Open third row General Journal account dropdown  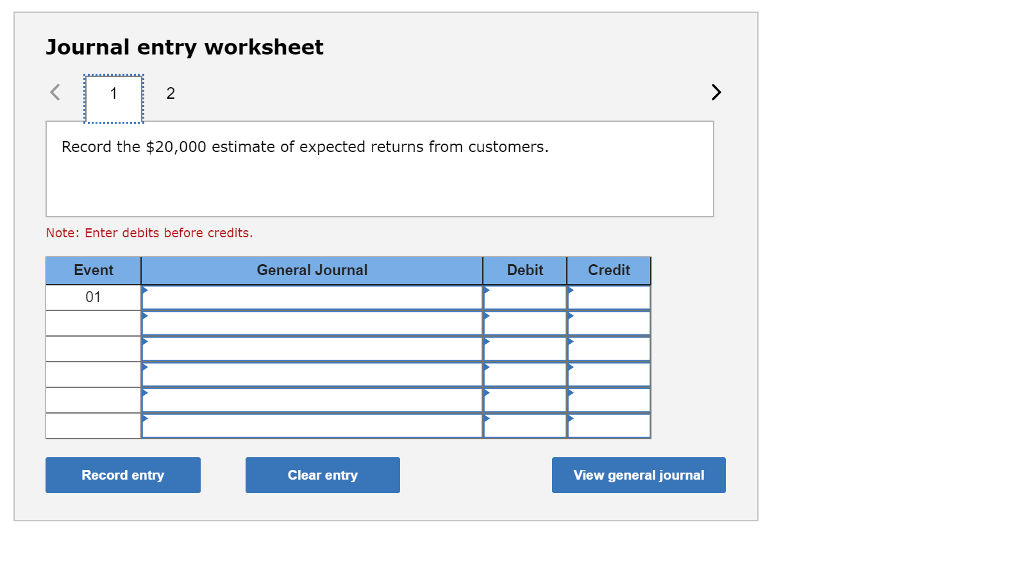pos(312,349)
